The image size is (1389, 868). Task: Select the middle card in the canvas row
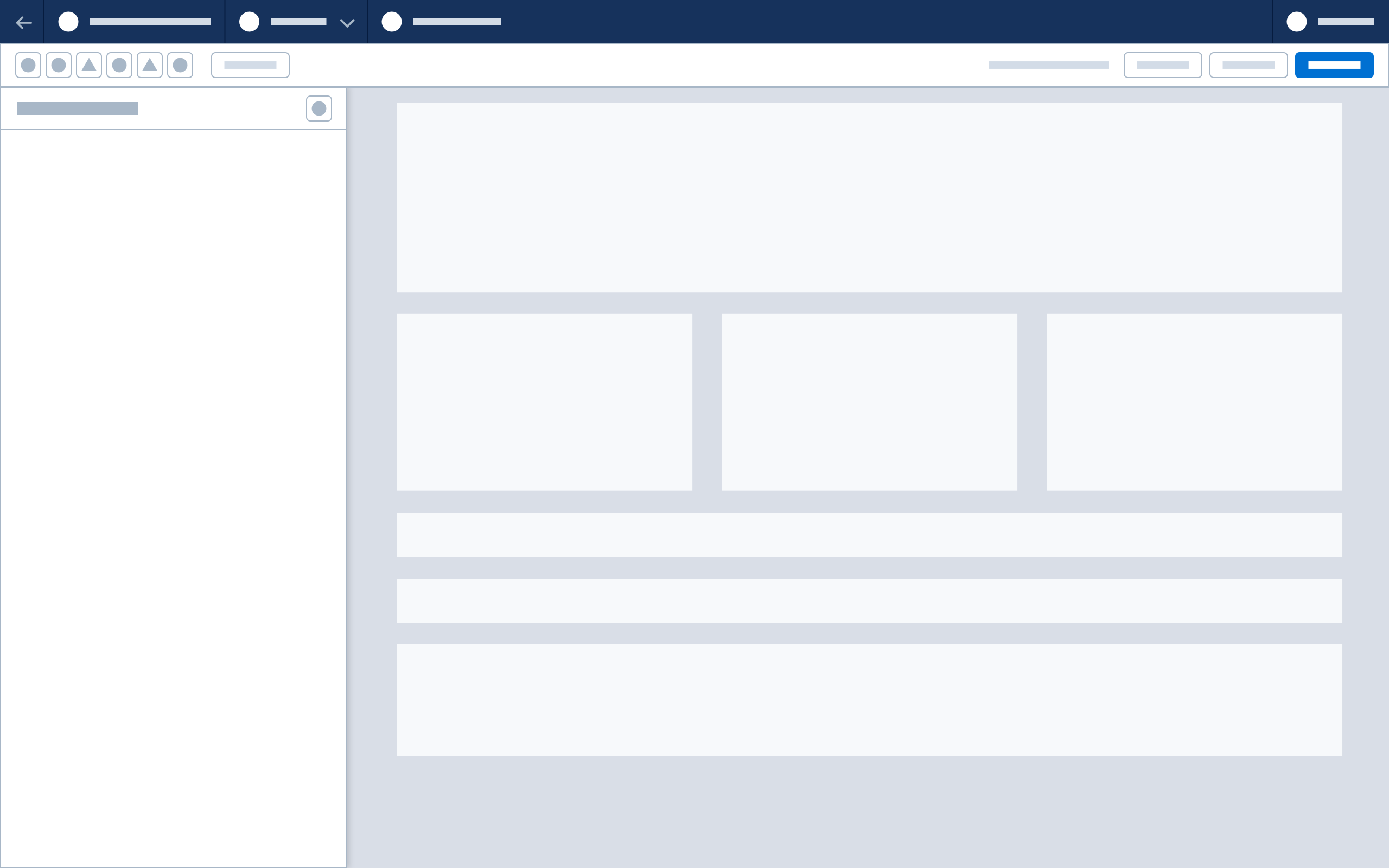(x=870, y=401)
